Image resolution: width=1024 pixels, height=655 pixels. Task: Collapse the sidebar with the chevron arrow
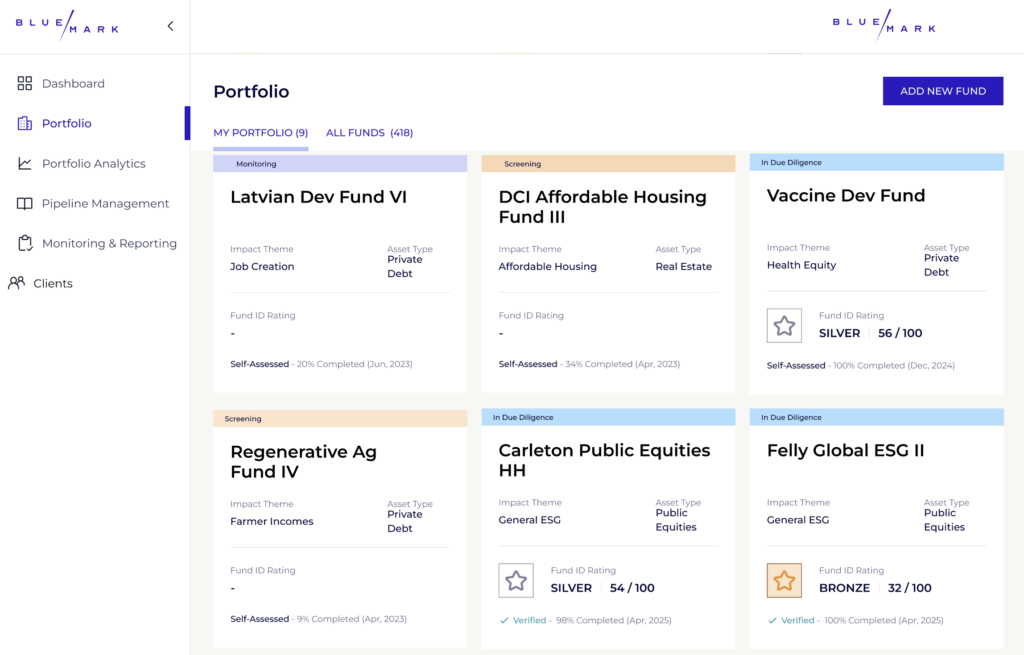click(x=170, y=27)
